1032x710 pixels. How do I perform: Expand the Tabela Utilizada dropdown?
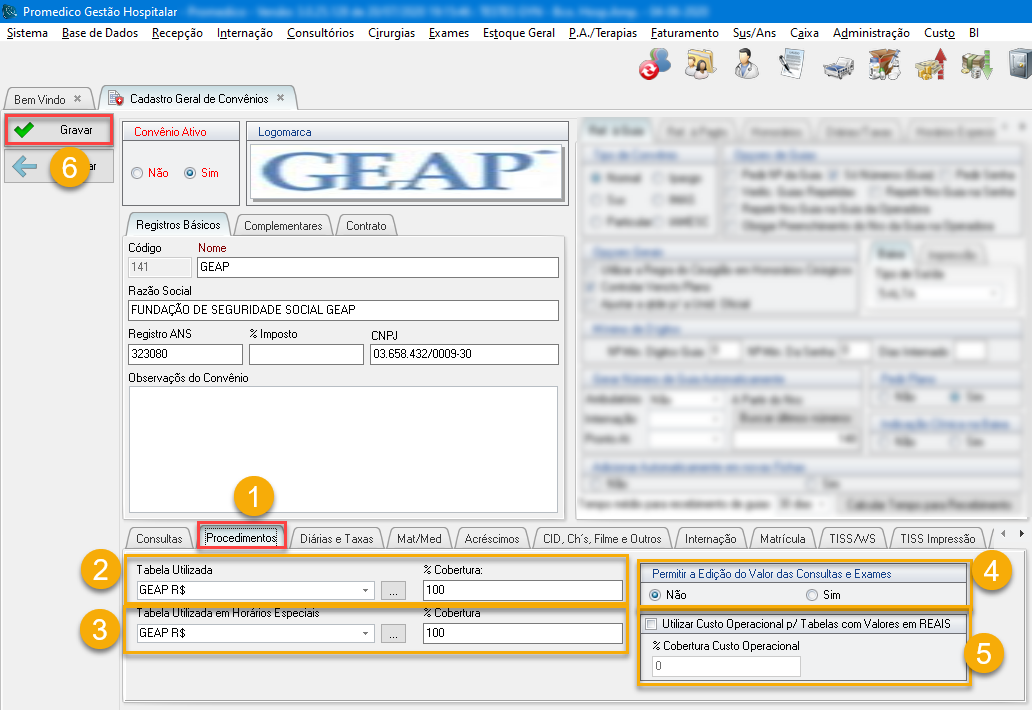click(367, 591)
